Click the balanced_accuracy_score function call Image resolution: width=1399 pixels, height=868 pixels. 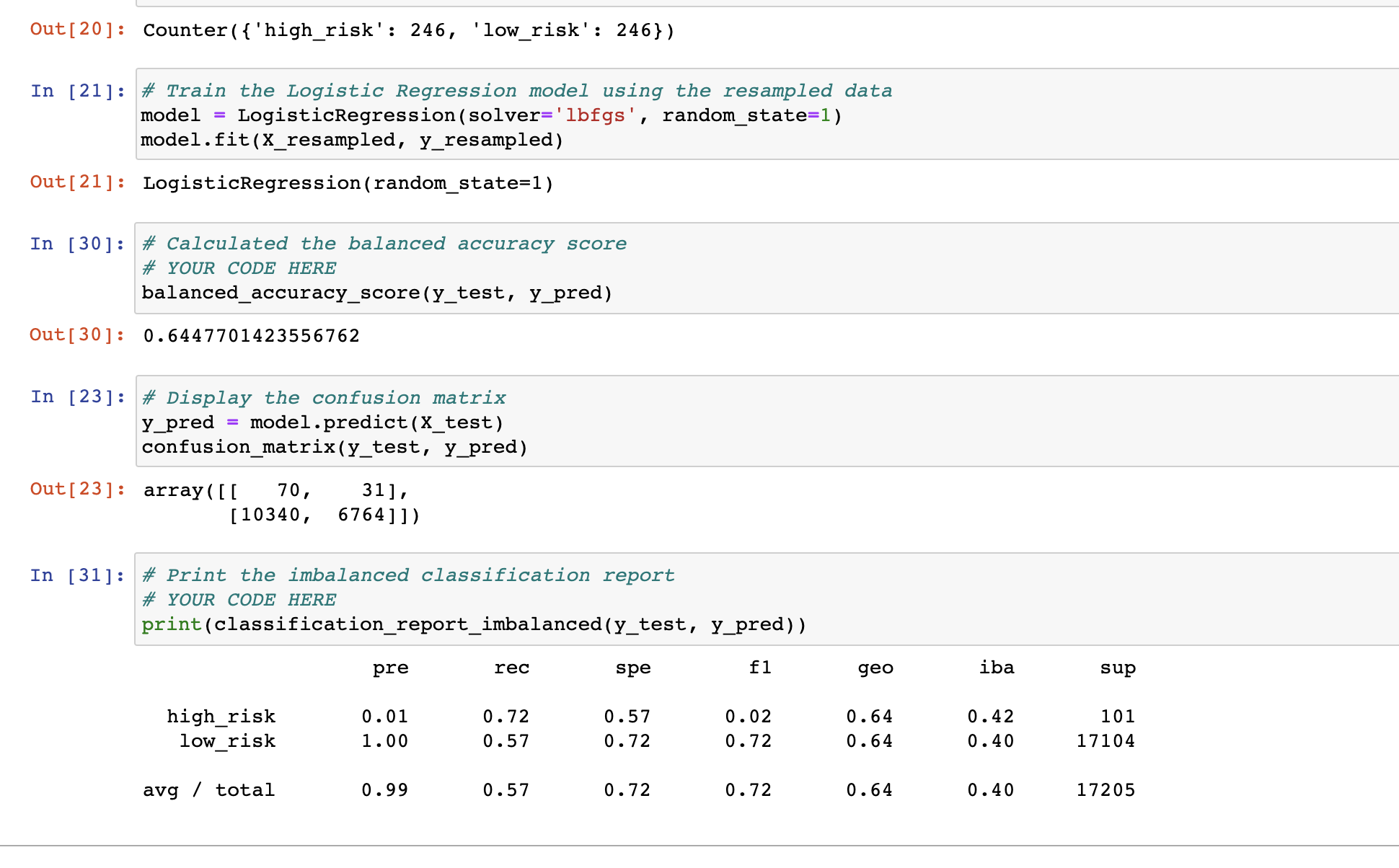376,293
